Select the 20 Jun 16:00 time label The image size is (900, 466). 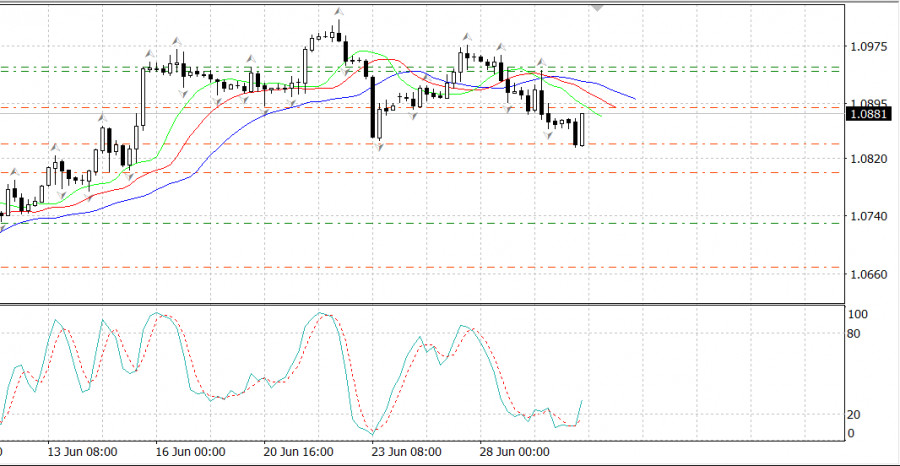click(x=297, y=452)
